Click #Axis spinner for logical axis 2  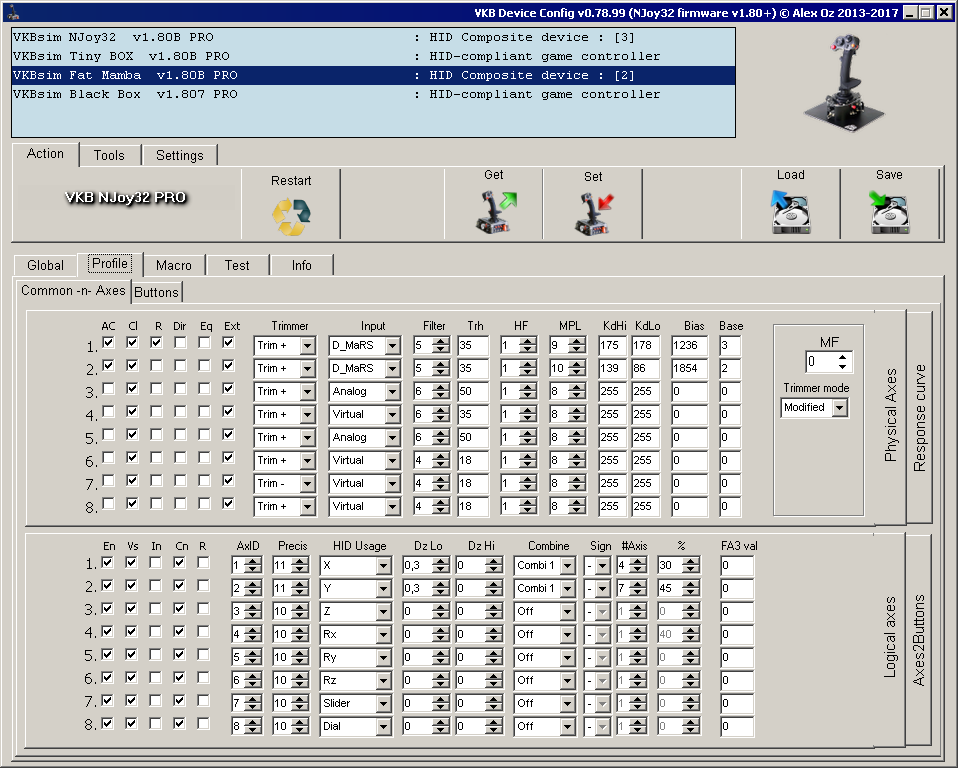[638, 588]
